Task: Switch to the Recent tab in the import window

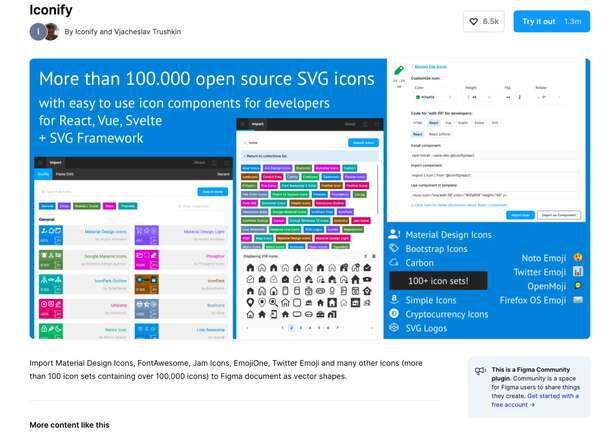Action: tap(223, 174)
